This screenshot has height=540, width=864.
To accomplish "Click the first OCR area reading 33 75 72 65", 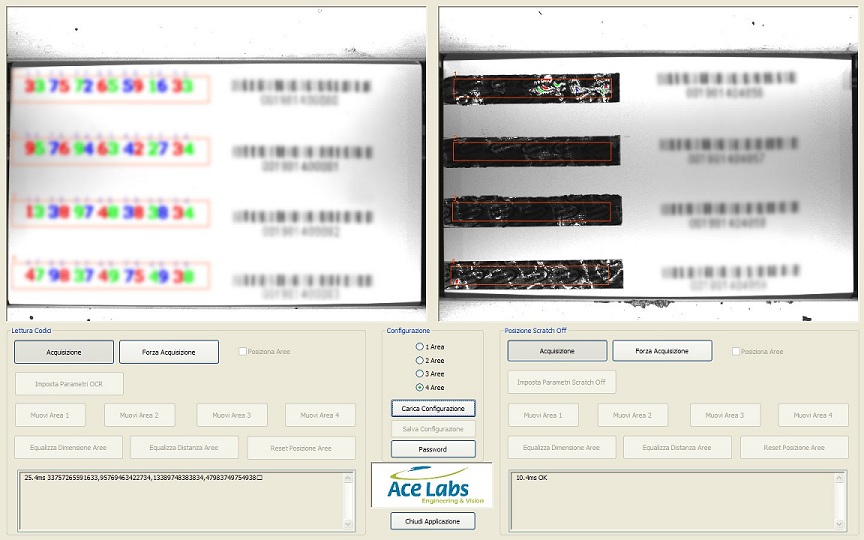I will point(110,87).
